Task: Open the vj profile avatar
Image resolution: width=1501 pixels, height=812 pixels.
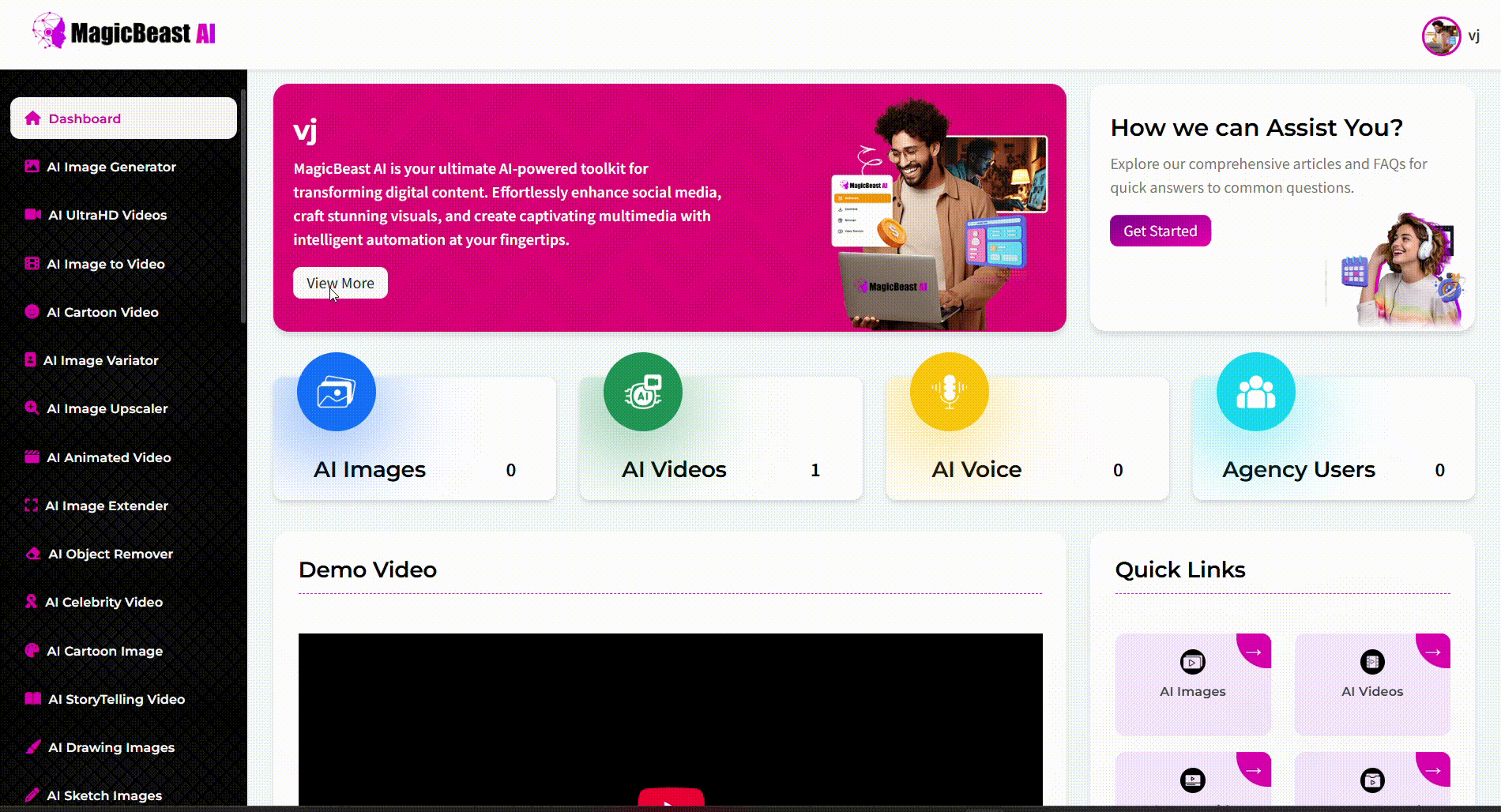Action: [1441, 36]
